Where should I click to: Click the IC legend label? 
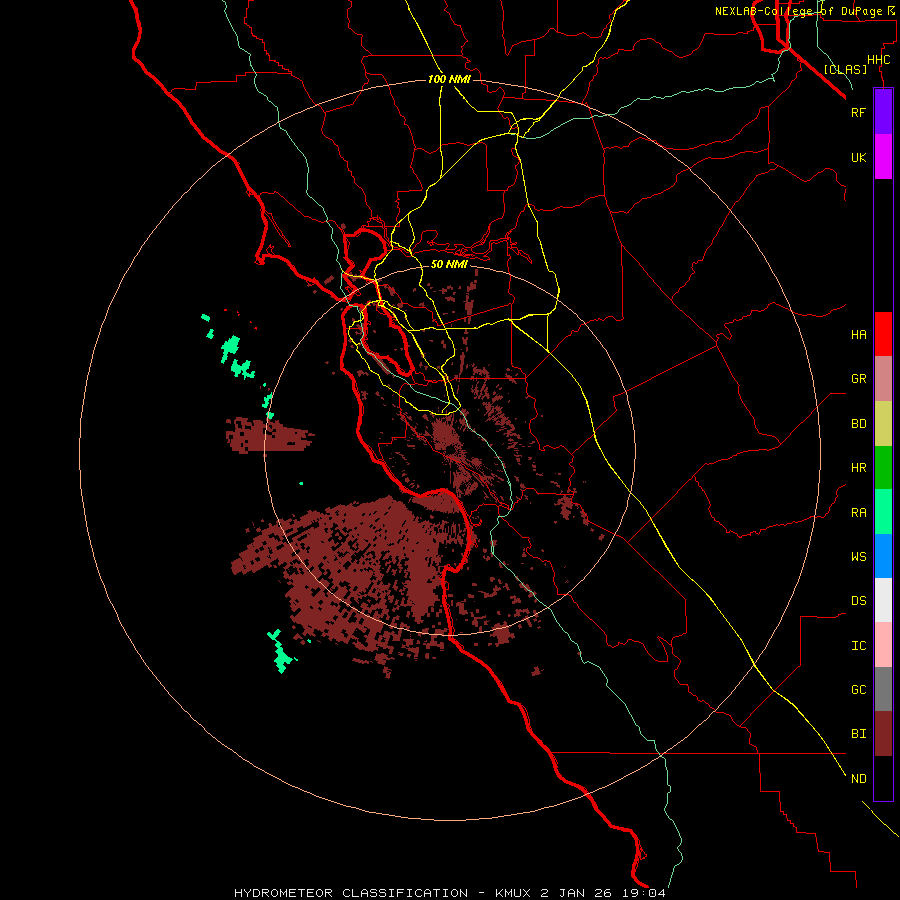(858, 646)
